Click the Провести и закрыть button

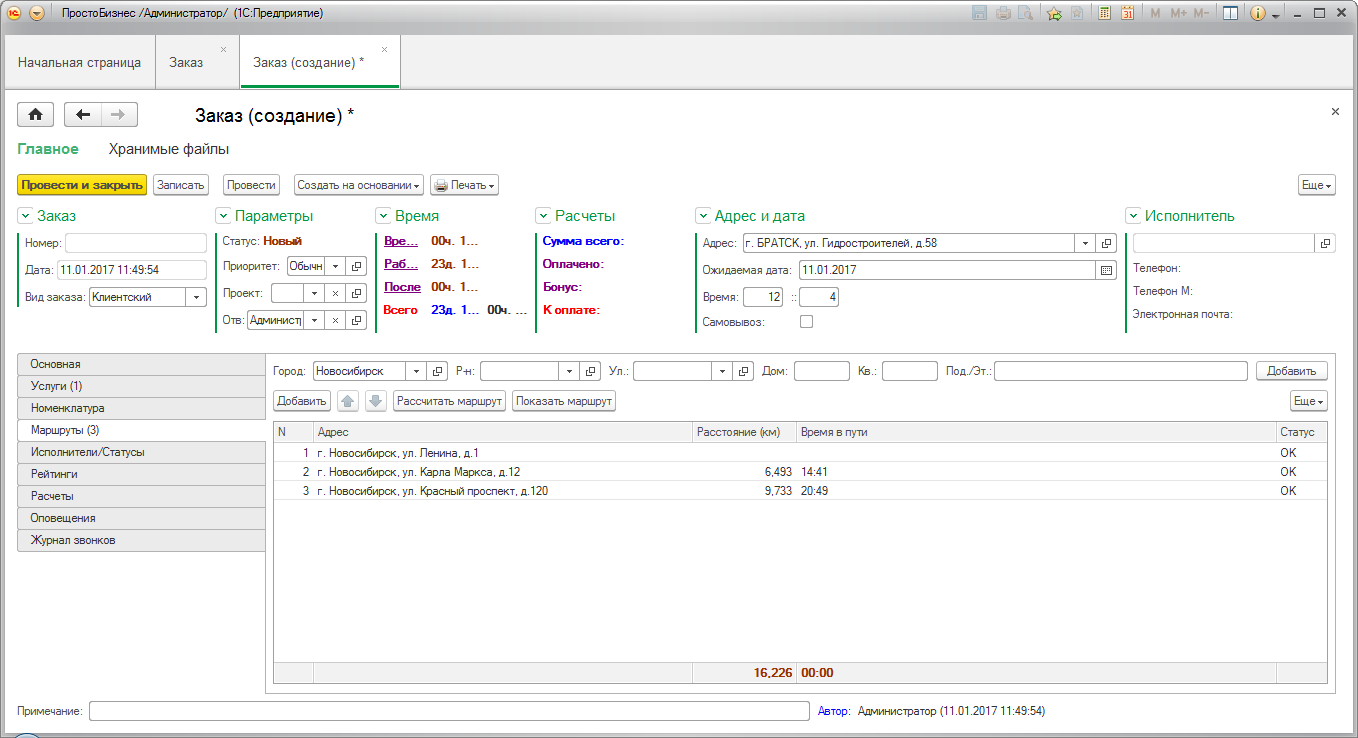[x=82, y=185]
